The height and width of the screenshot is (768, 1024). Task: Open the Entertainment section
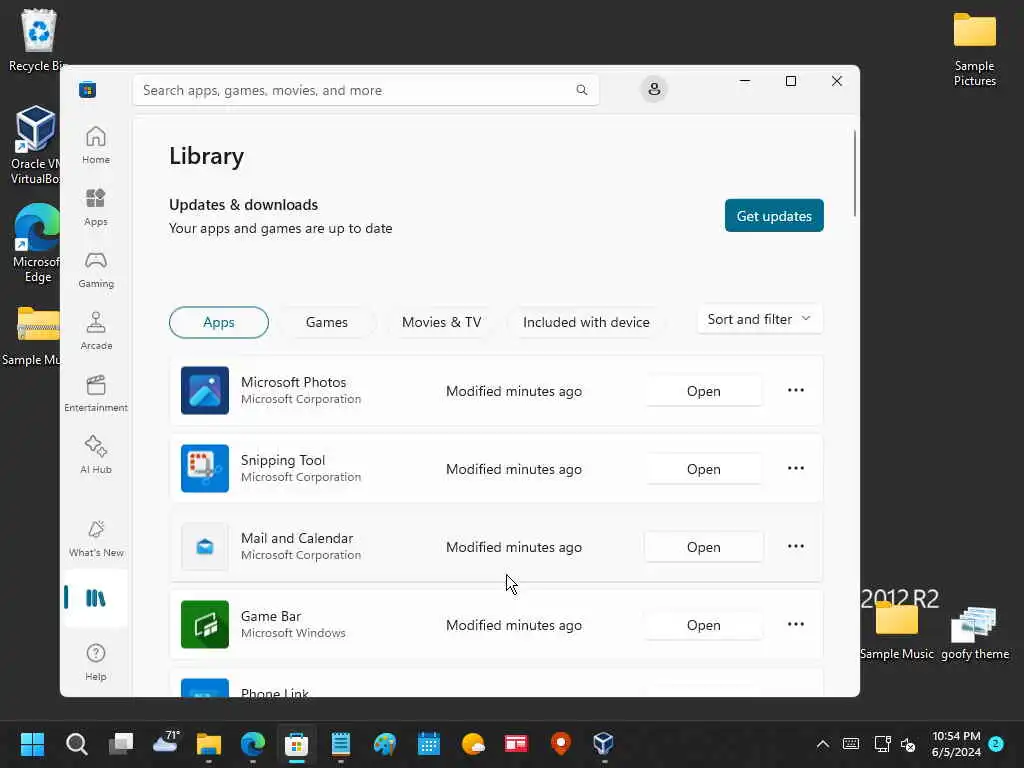pos(96,392)
